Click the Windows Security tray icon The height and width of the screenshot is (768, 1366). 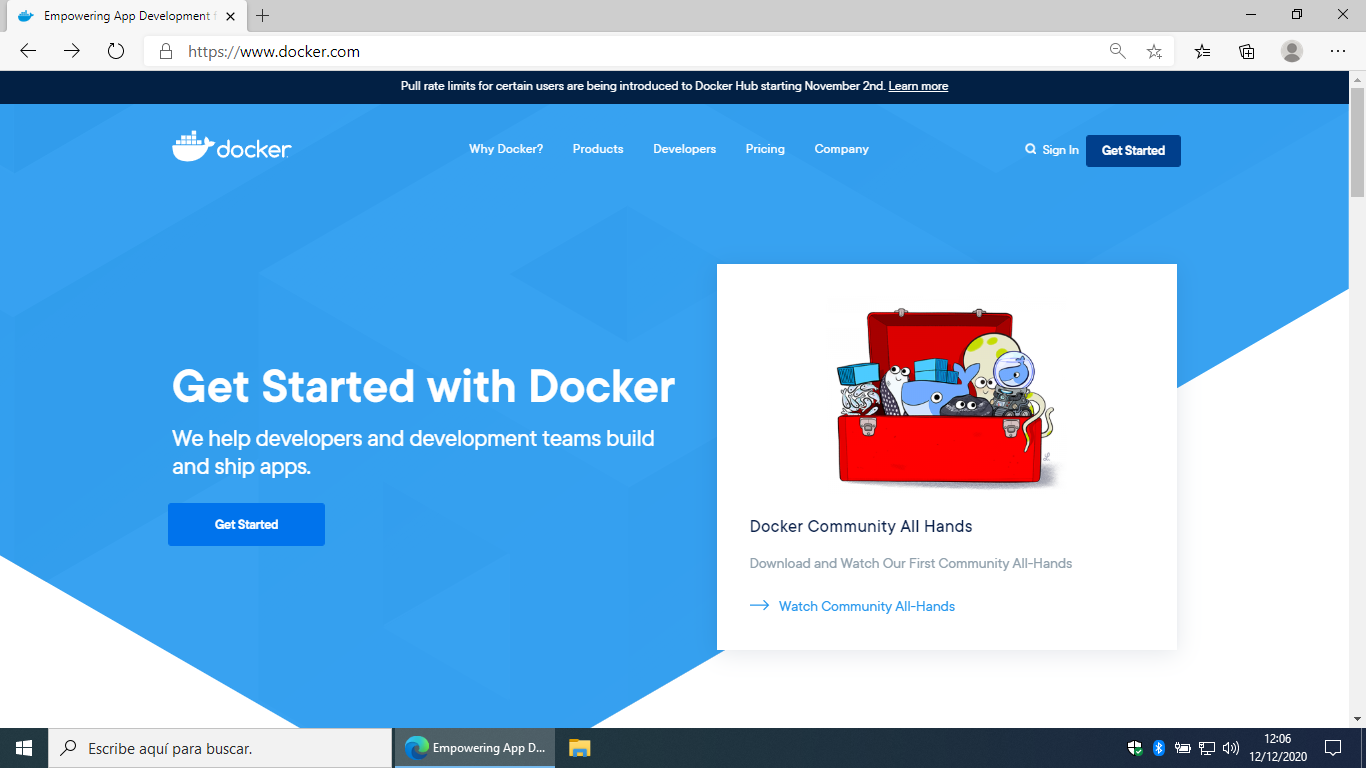click(1135, 748)
